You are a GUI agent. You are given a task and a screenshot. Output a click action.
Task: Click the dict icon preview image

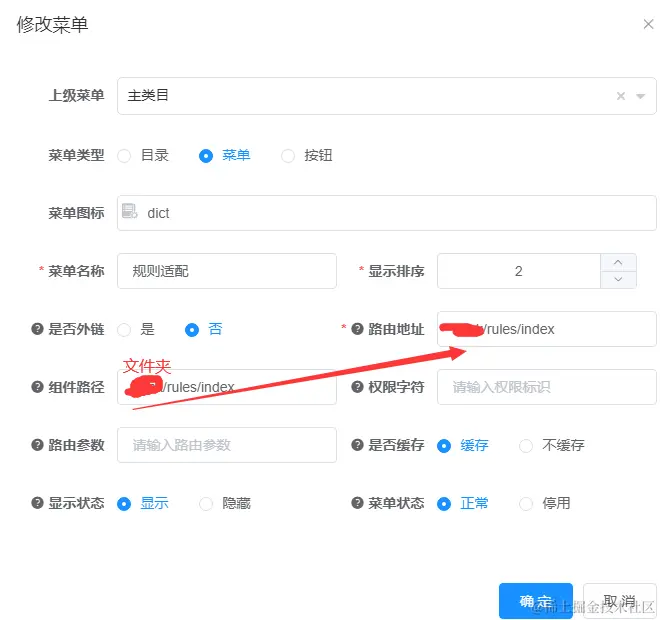click(129, 211)
